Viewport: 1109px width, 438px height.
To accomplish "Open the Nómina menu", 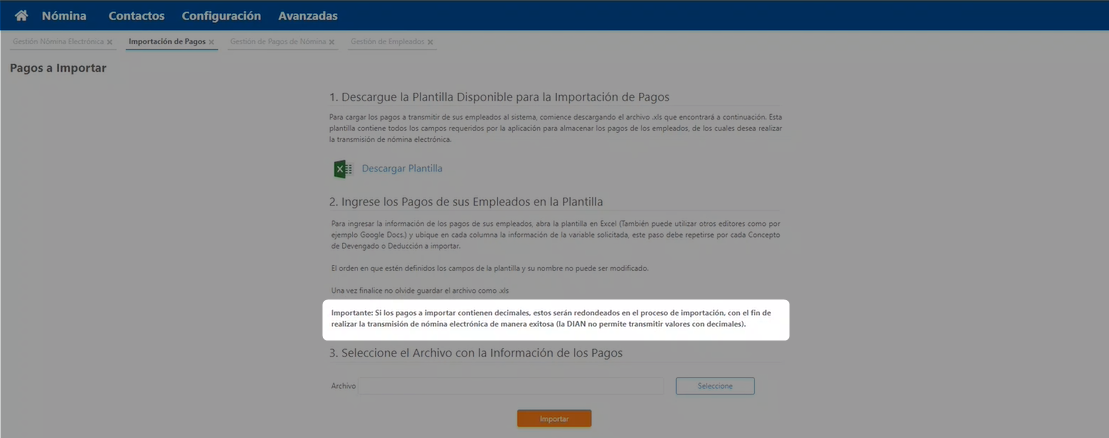I will pos(64,16).
